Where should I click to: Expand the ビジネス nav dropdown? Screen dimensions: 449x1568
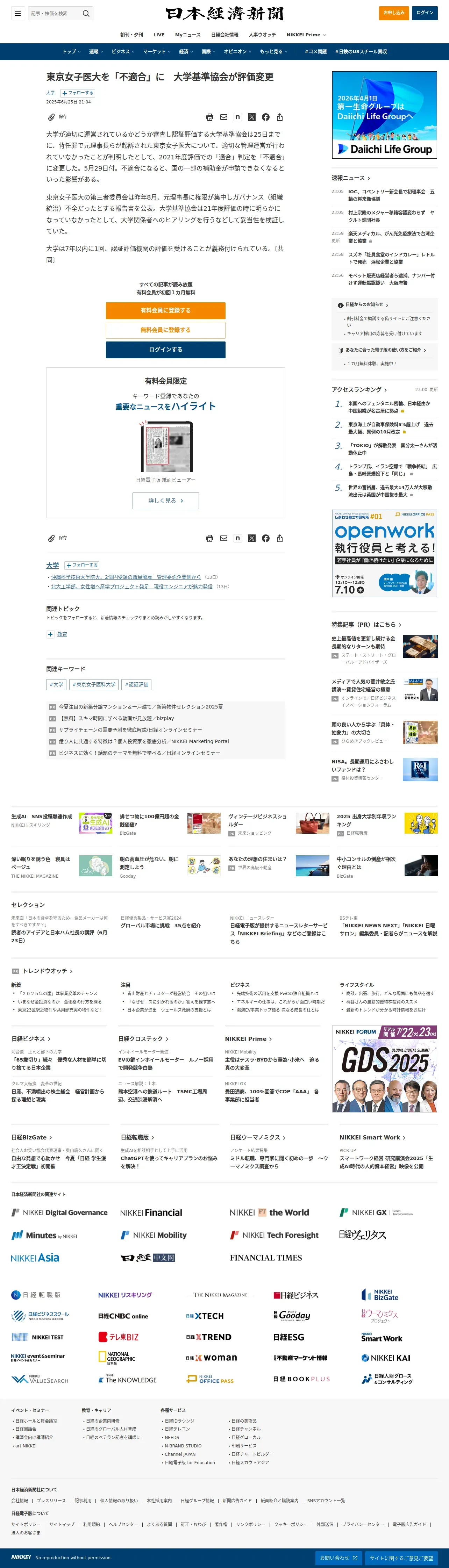(123, 52)
